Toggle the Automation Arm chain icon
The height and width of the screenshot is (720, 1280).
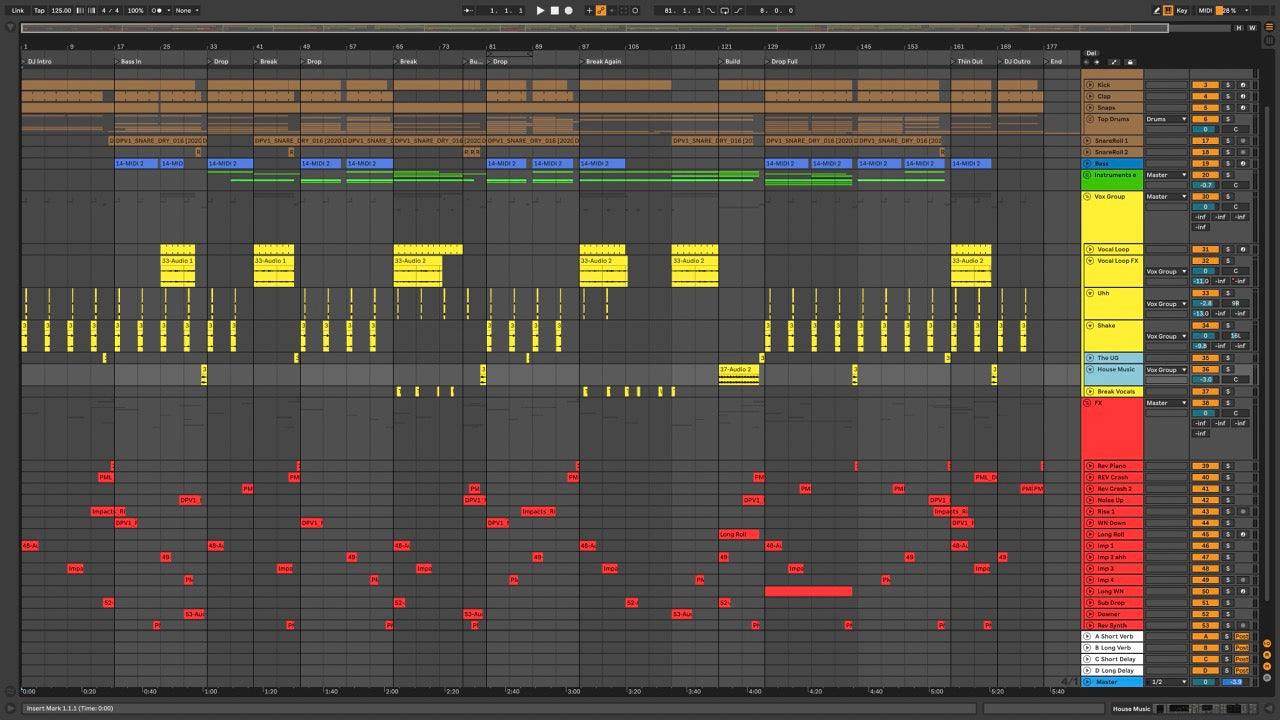point(601,10)
